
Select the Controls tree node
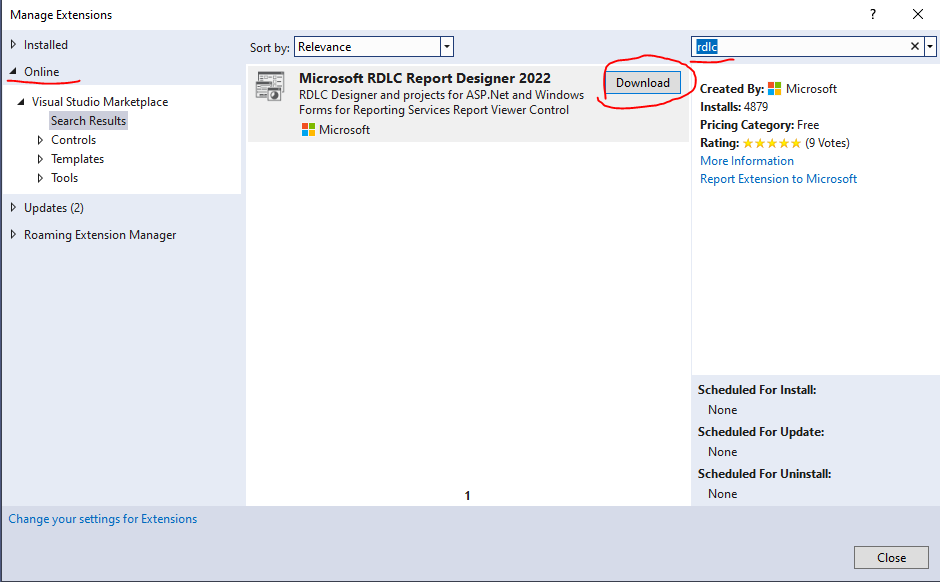(73, 140)
